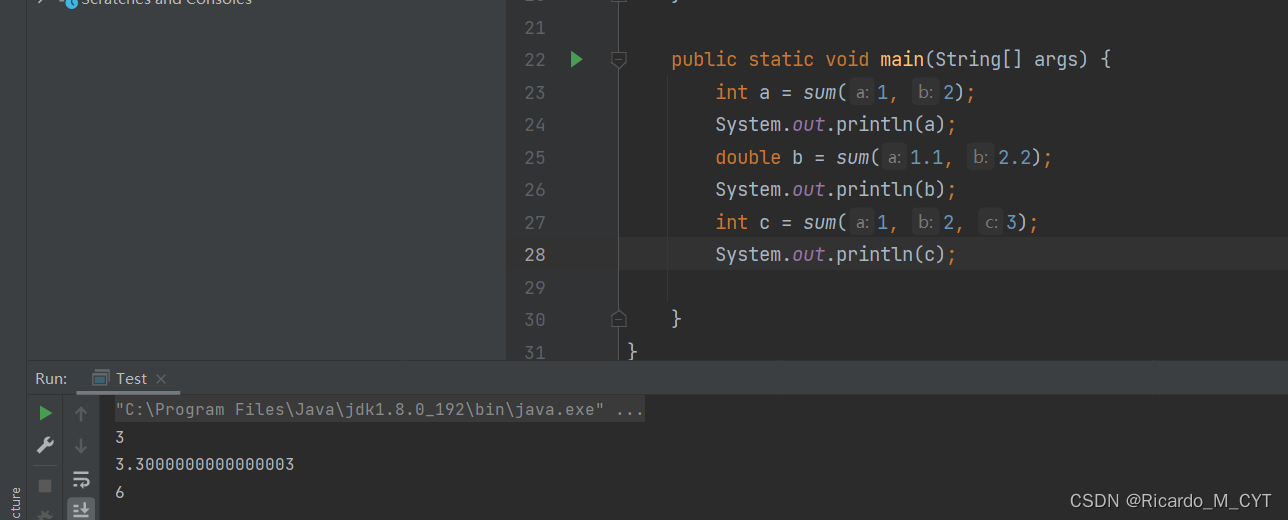Click the java.exe command line in console
This screenshot has width=1288, height=520.
pyautogui.click(x=379, y=410)
